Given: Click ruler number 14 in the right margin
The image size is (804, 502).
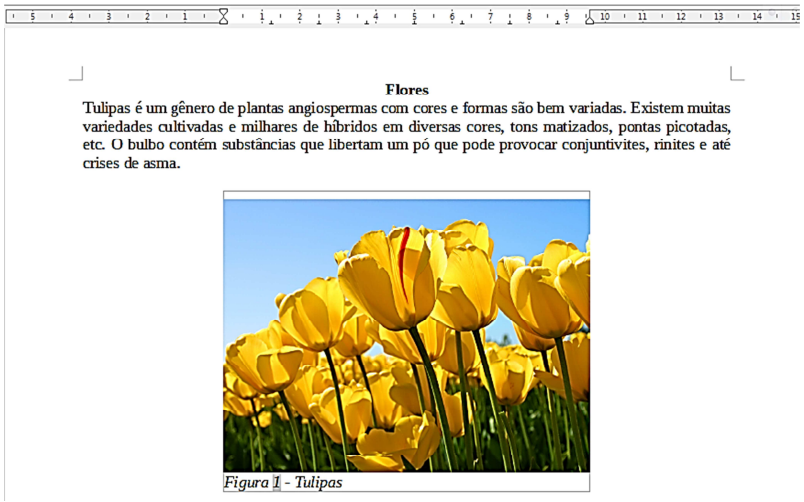Looking at the screenshot, I should (756, 17).
